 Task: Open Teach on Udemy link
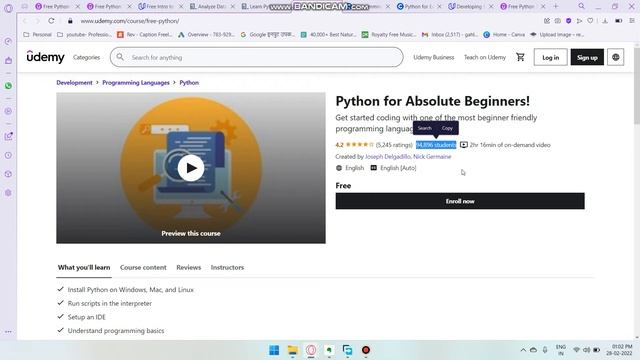(x=484, y=58)
